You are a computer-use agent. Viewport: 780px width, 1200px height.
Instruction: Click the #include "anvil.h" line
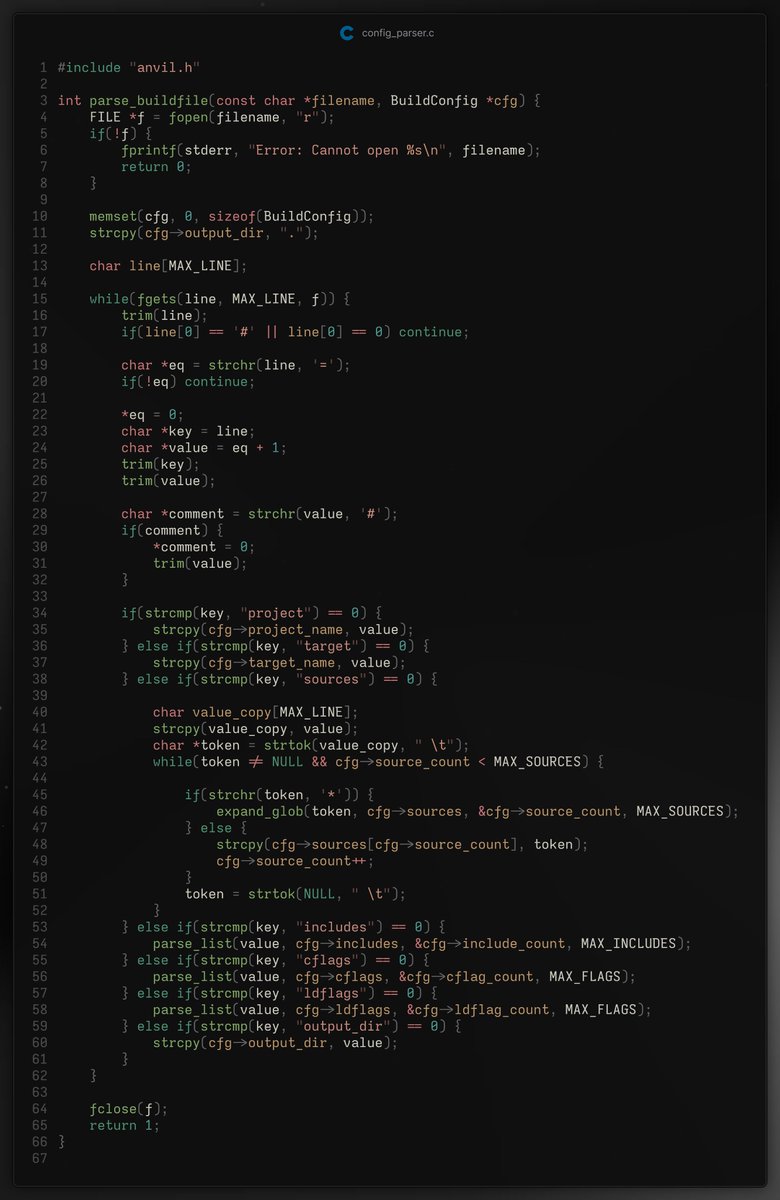pyautogui.click(x=129, y=67)
